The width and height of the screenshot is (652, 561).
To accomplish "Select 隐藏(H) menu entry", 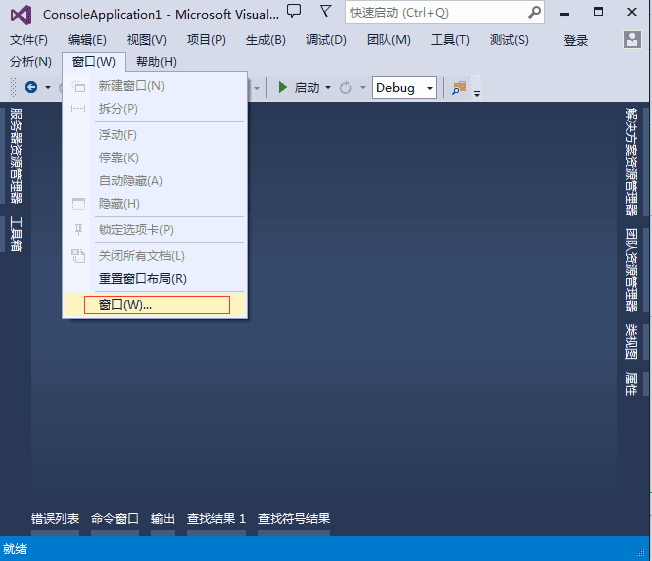I will click(155, 203).
